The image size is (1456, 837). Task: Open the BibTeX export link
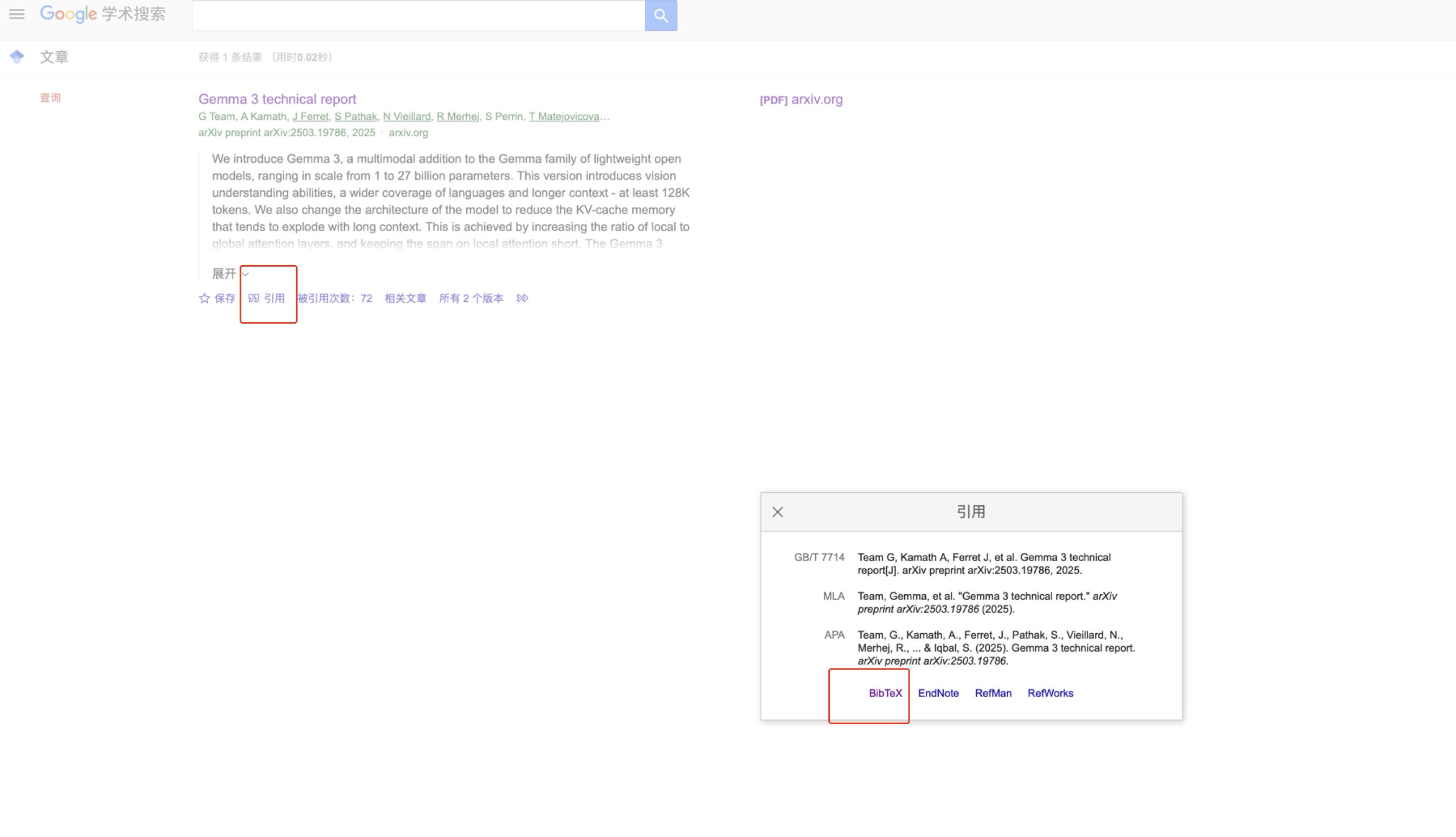[x=885, y=693]
